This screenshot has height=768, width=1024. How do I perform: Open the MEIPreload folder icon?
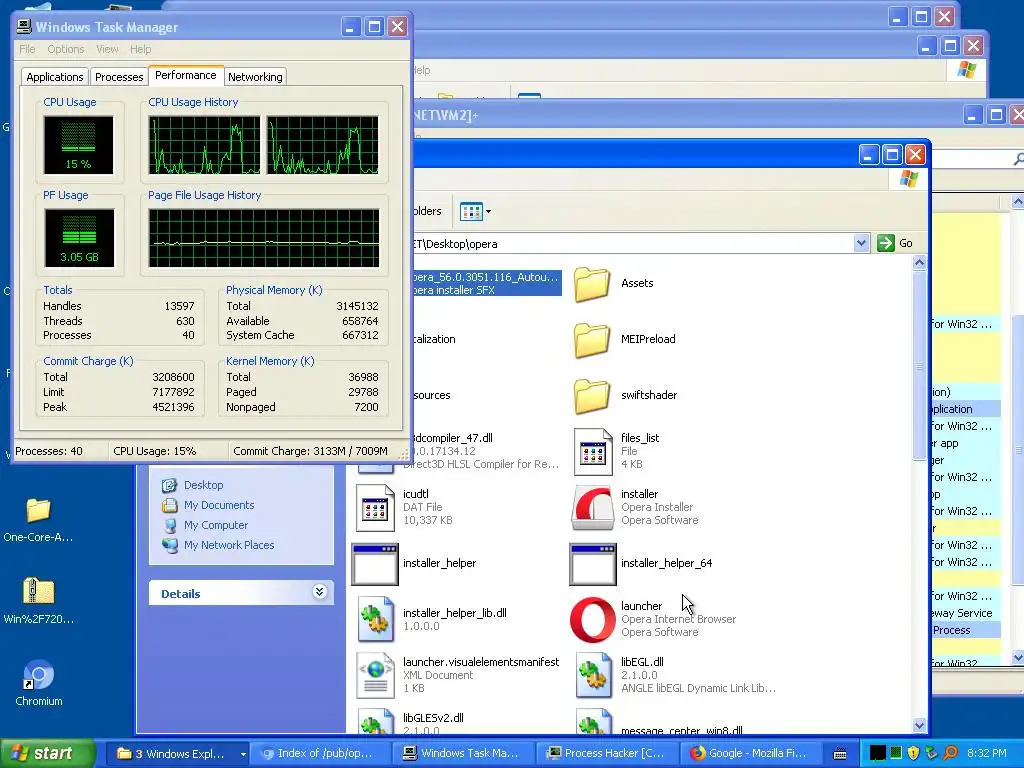point(592,340)
